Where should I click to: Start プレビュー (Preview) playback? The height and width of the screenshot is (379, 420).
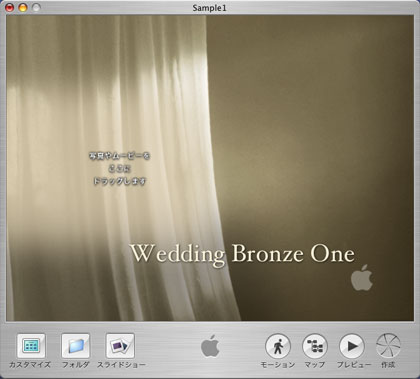[x=352, y=346]
